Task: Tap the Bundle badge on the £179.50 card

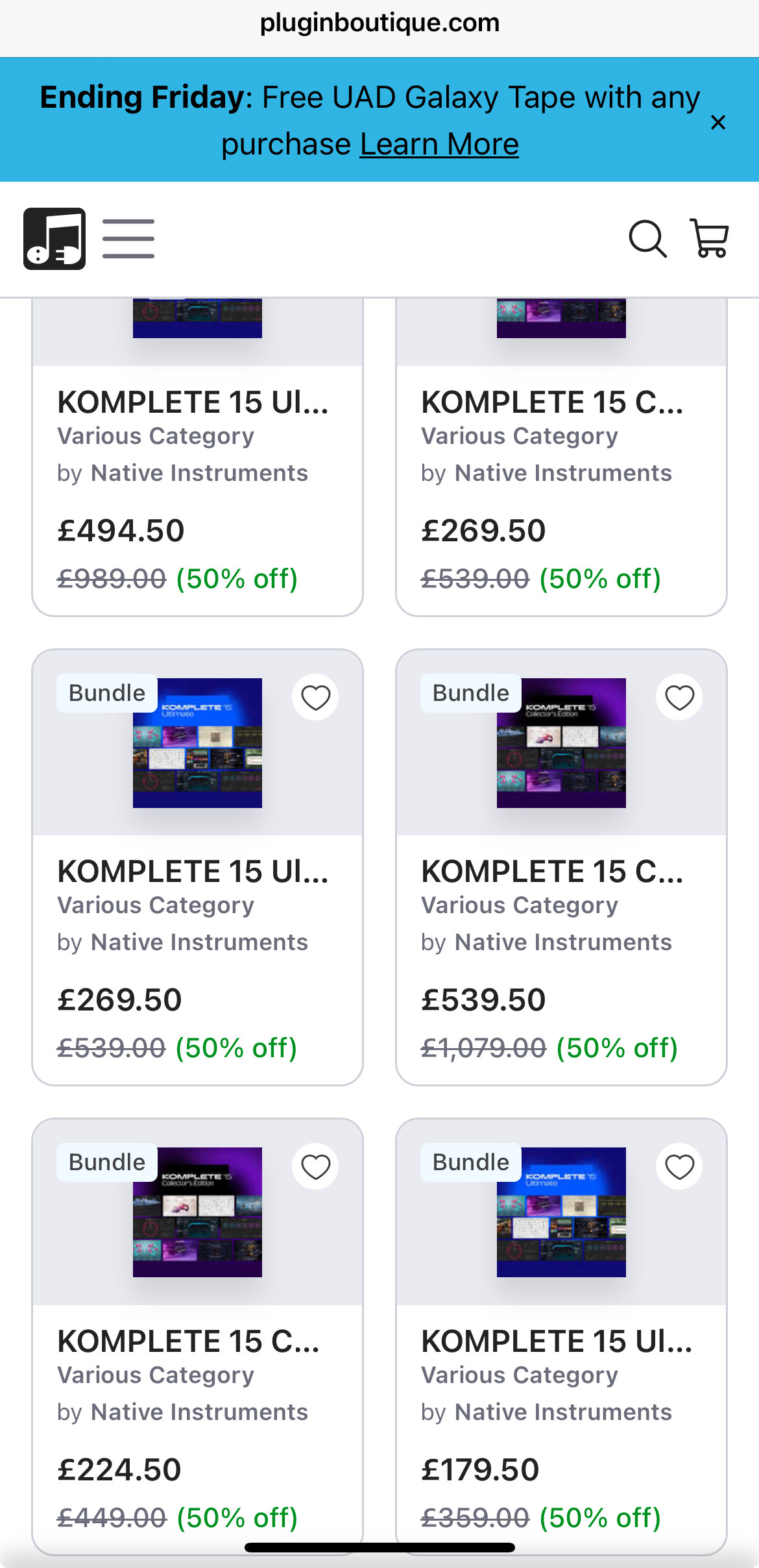Action: coord(471,1162)
